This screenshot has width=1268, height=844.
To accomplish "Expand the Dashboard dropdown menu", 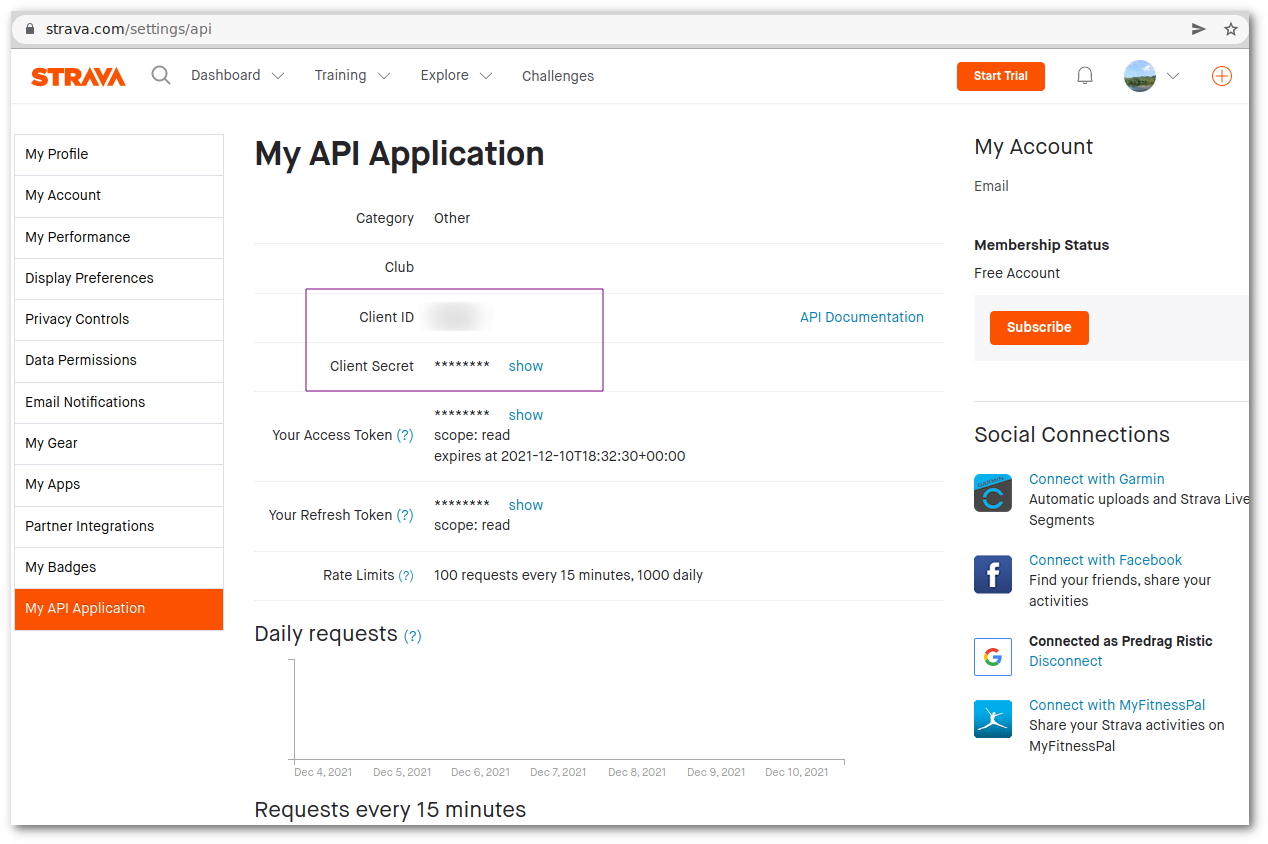I will coord(238,76).
